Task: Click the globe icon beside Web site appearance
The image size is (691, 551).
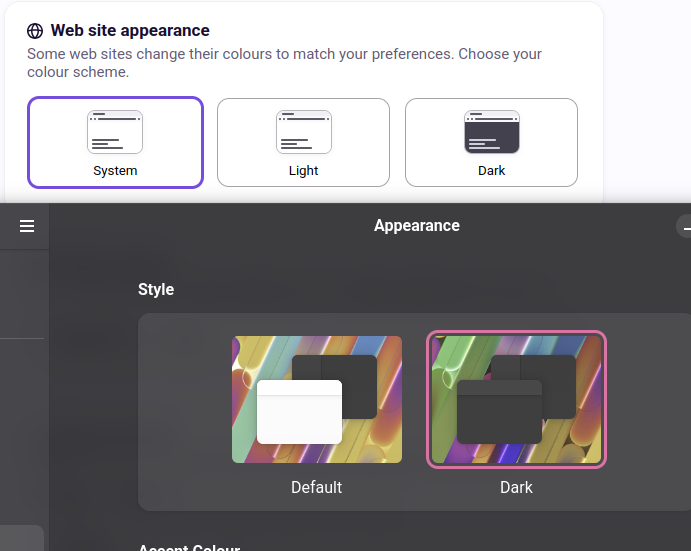Action: pos(35,31)
